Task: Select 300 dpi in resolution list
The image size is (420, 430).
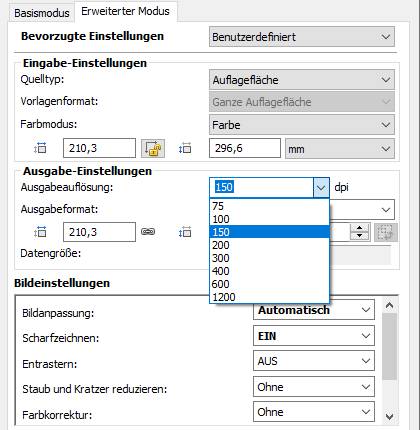Action: [269, 258]
